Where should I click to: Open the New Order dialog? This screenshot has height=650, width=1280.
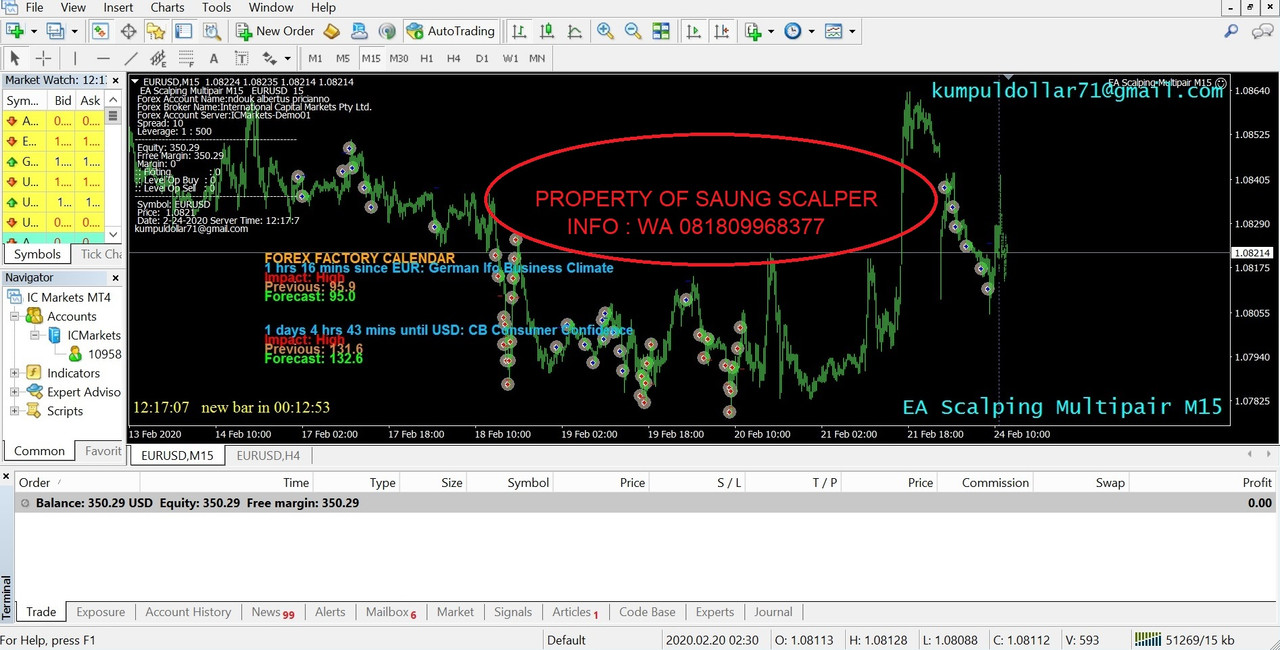coord(274,31)
